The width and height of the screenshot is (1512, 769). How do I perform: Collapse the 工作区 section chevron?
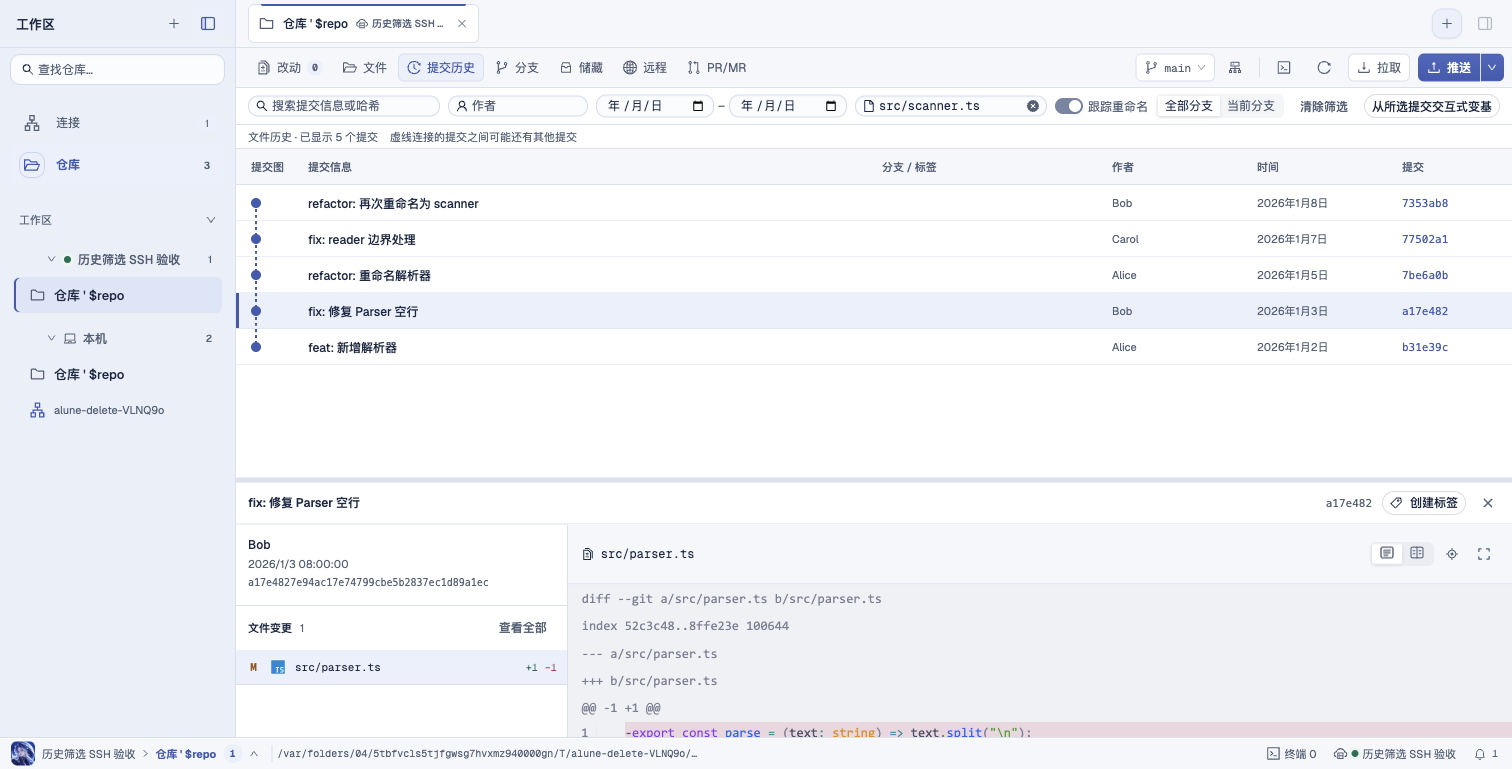210,220
